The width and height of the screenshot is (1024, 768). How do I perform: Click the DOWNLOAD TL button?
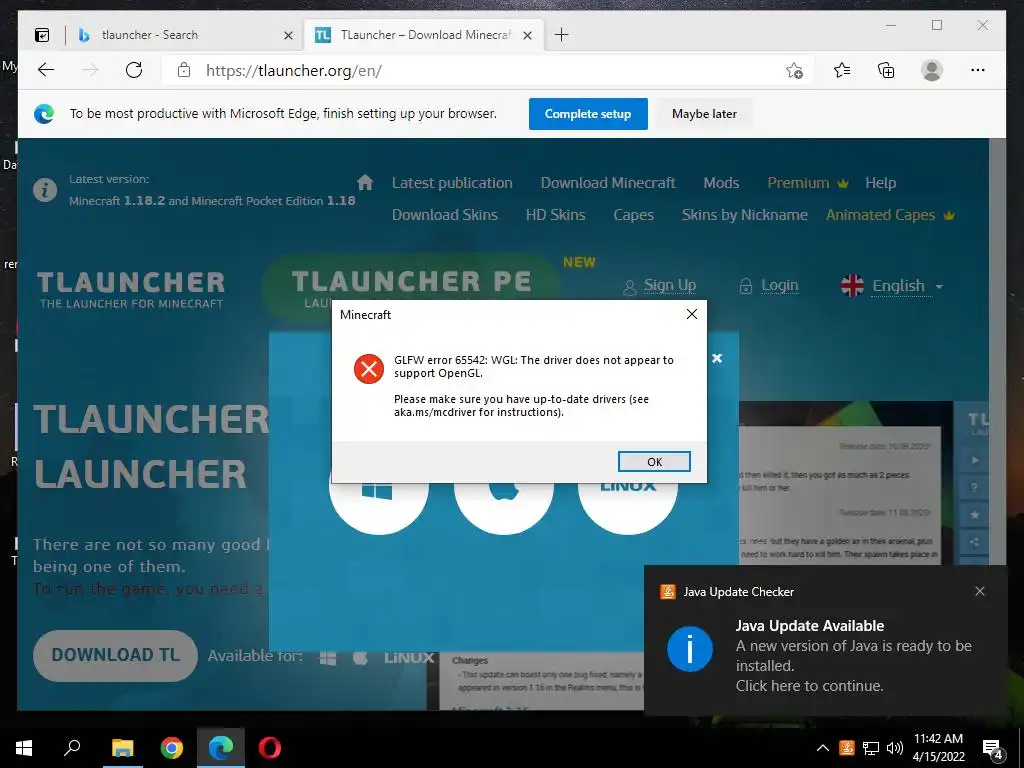point(116,655)
